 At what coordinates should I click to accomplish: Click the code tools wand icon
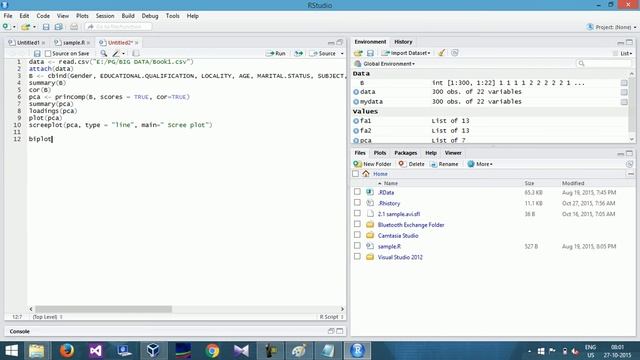(x=116, y=53)
